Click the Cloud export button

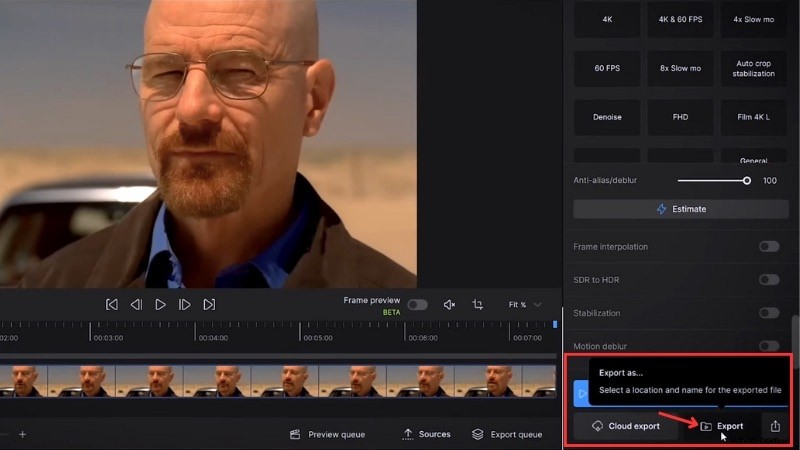pyautogui.click(x=626, y=426)
